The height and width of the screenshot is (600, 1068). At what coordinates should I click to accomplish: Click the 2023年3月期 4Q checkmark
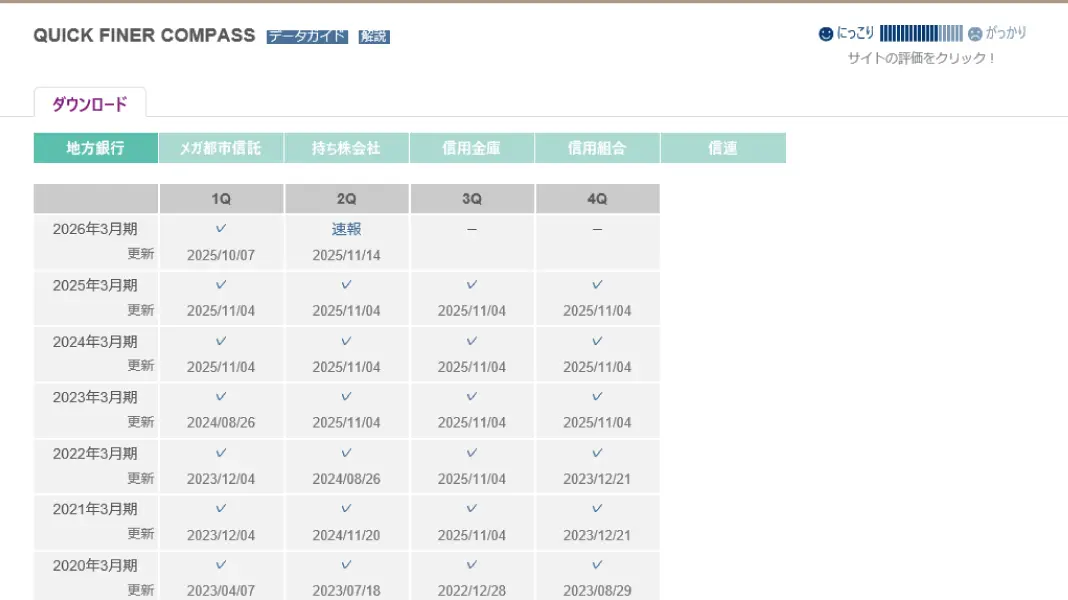coord(597,396)
